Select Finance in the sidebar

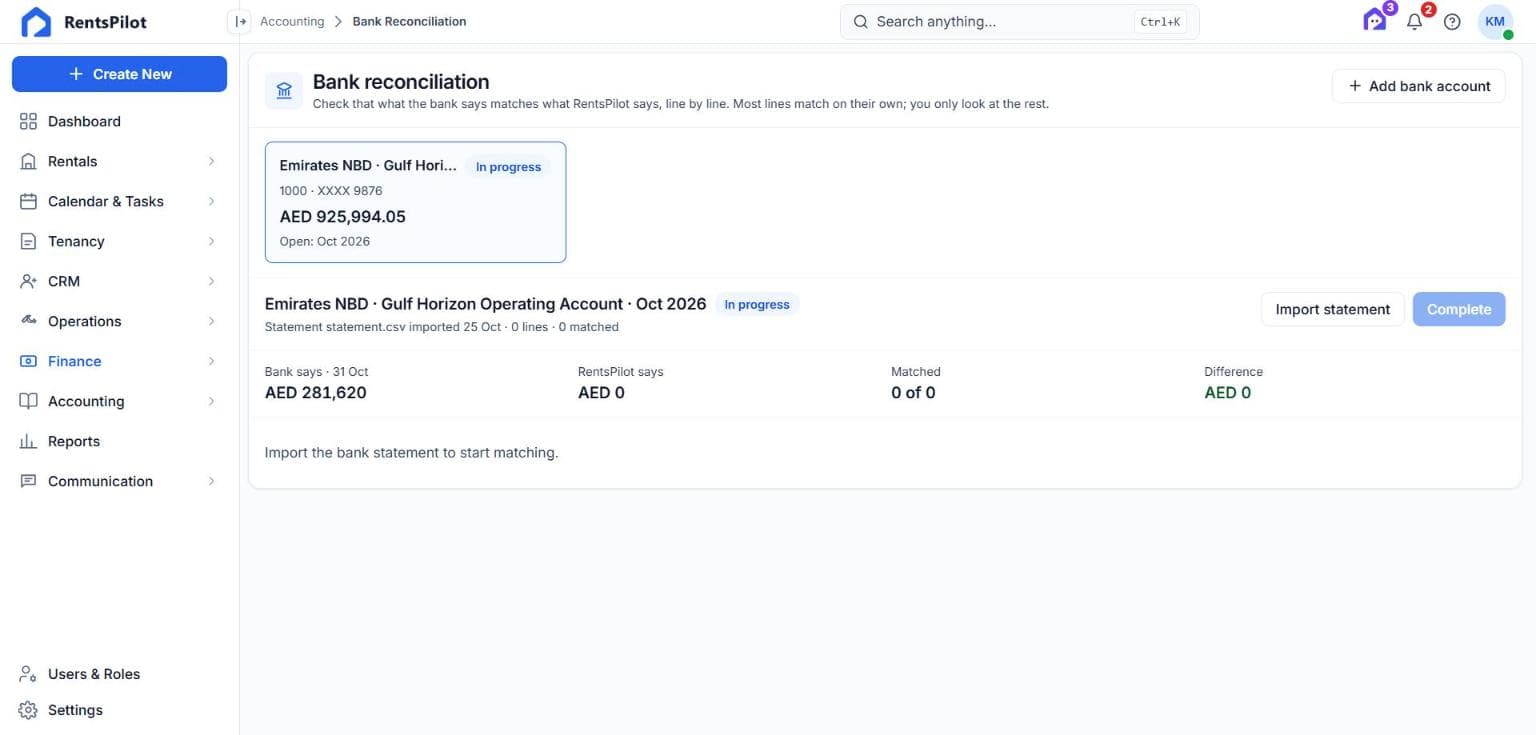click(x=119, y=361)
